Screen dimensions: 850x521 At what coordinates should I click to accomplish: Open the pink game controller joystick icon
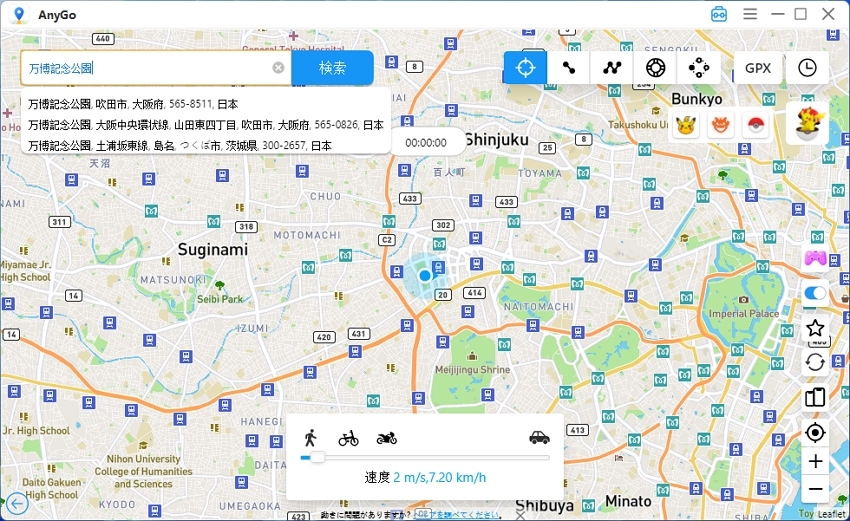(815, 258)
